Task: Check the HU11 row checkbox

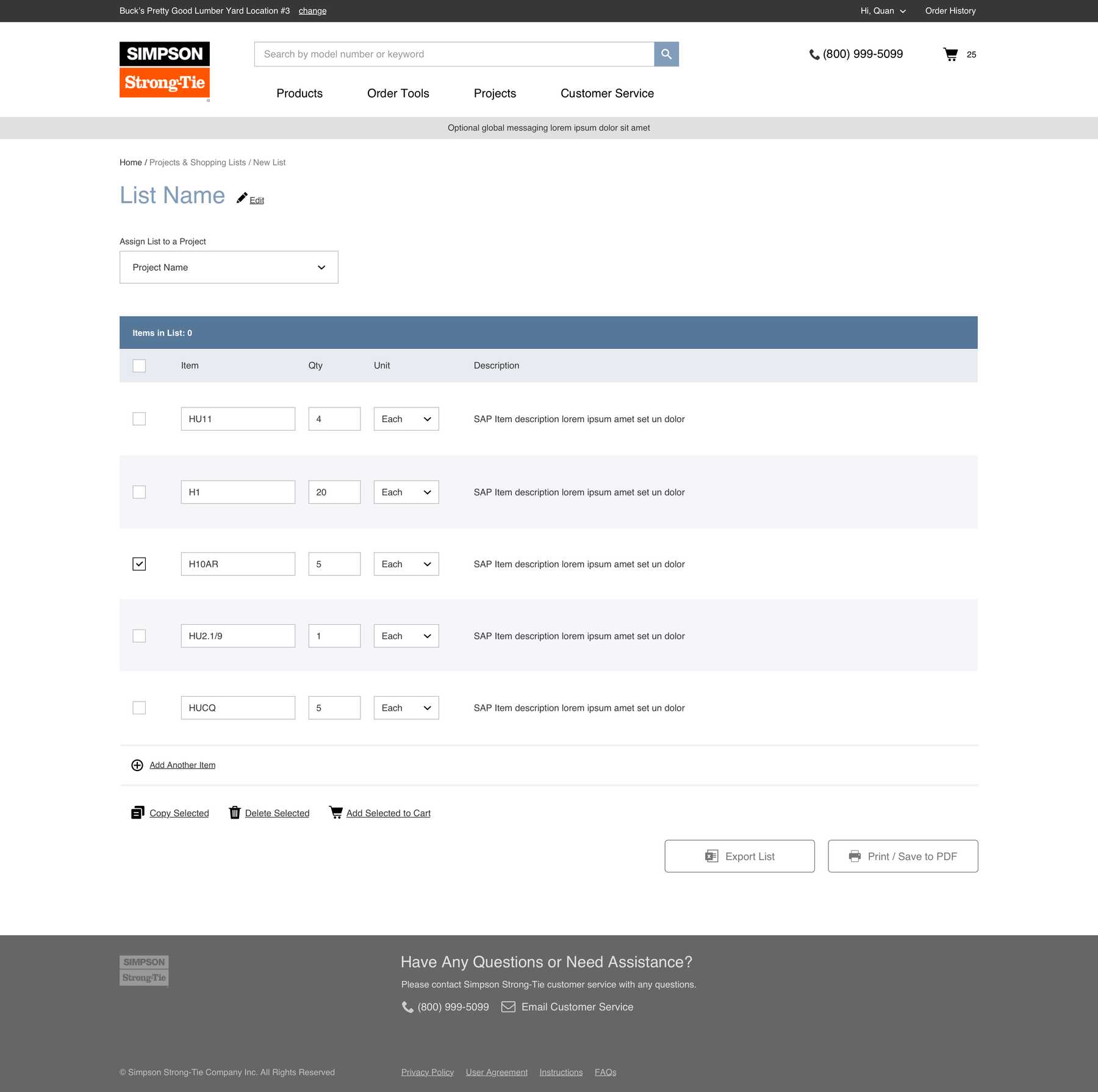Action: 139,419
